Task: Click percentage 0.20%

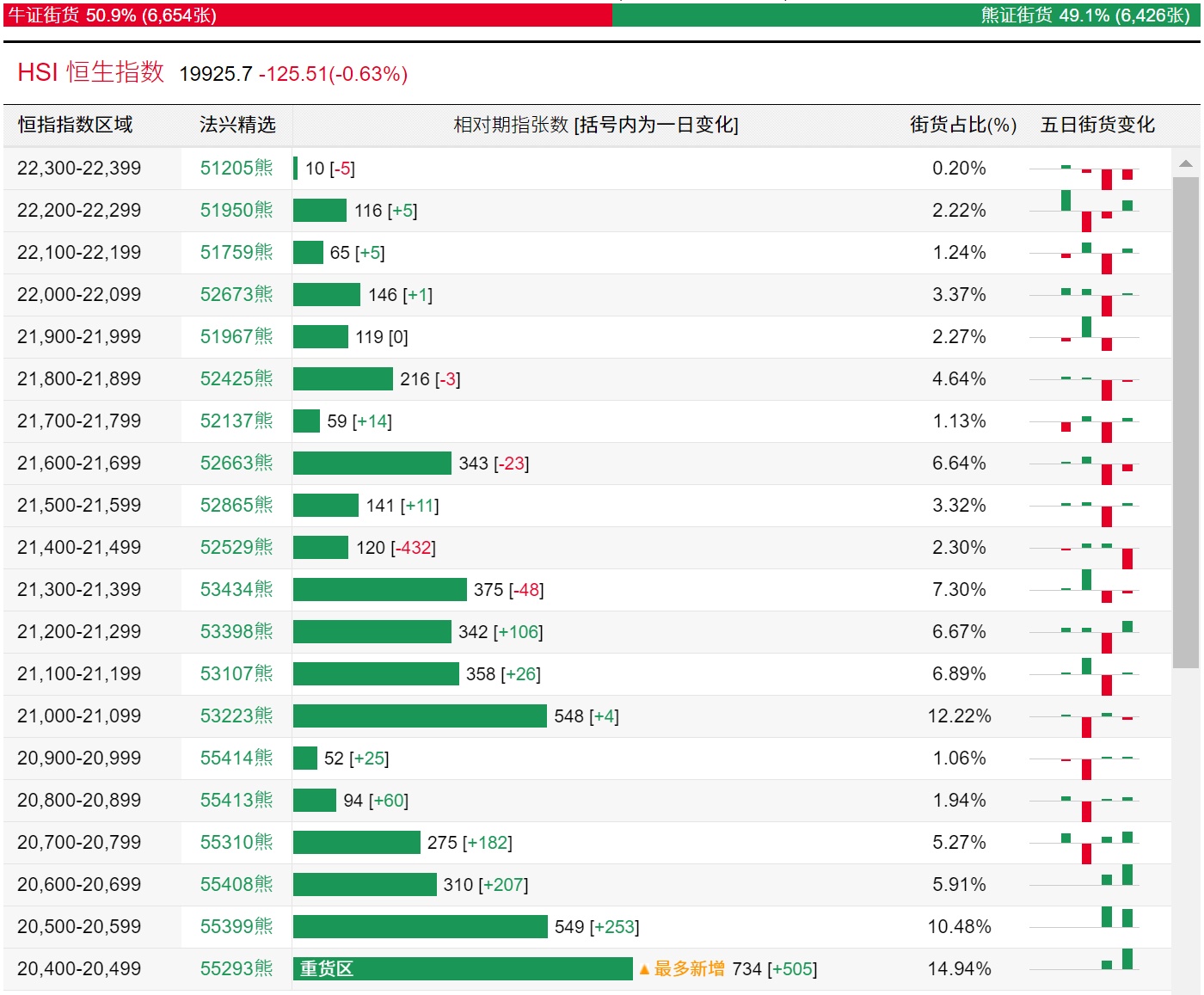Action: point(959,168)
